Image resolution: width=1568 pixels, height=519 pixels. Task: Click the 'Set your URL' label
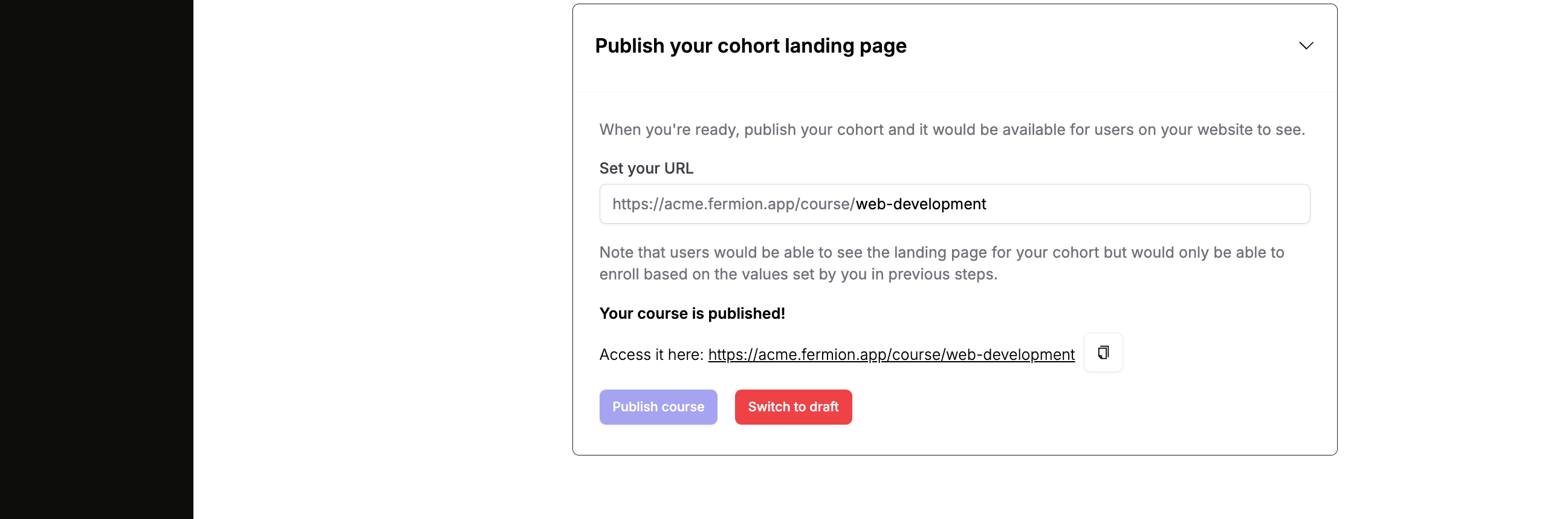click(x=646, y=168)
